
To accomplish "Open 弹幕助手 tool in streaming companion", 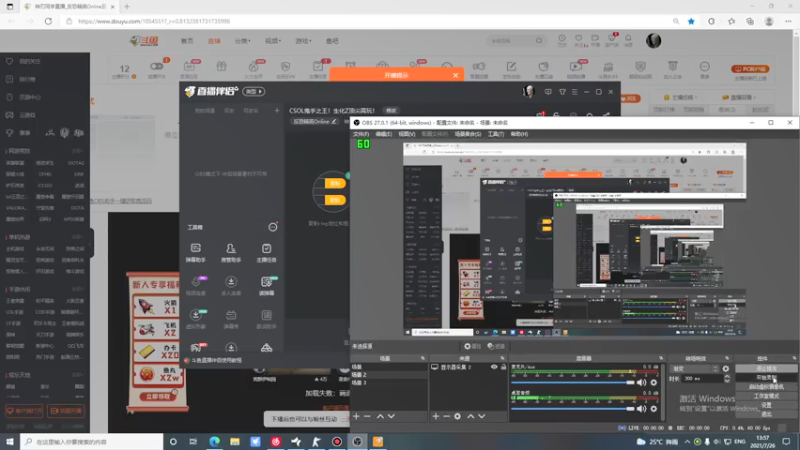I will pos(195,253).
